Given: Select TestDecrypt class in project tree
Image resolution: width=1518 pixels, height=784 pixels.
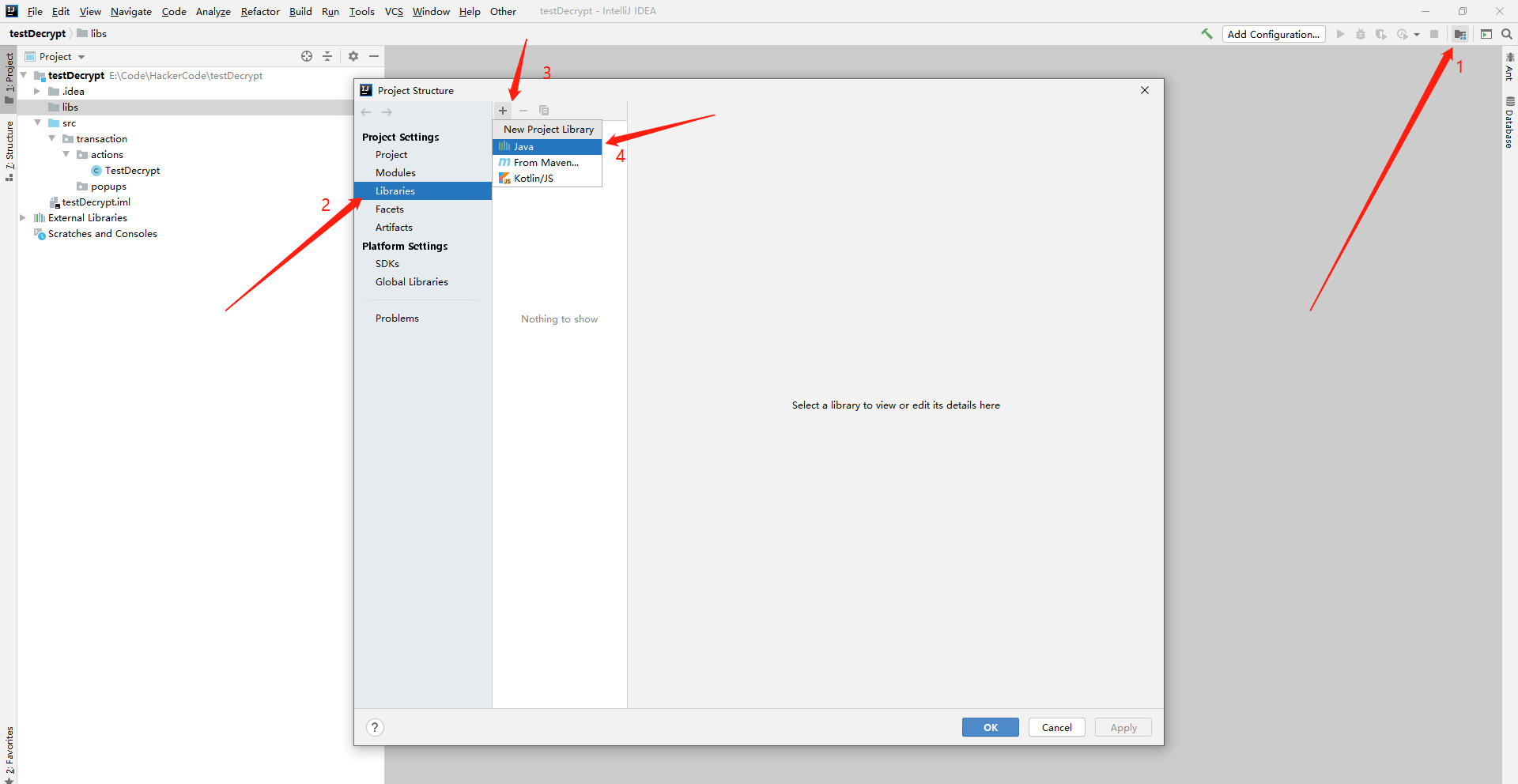Looking at the screenshot, I should pyautogui.click(x=132, y=171).
